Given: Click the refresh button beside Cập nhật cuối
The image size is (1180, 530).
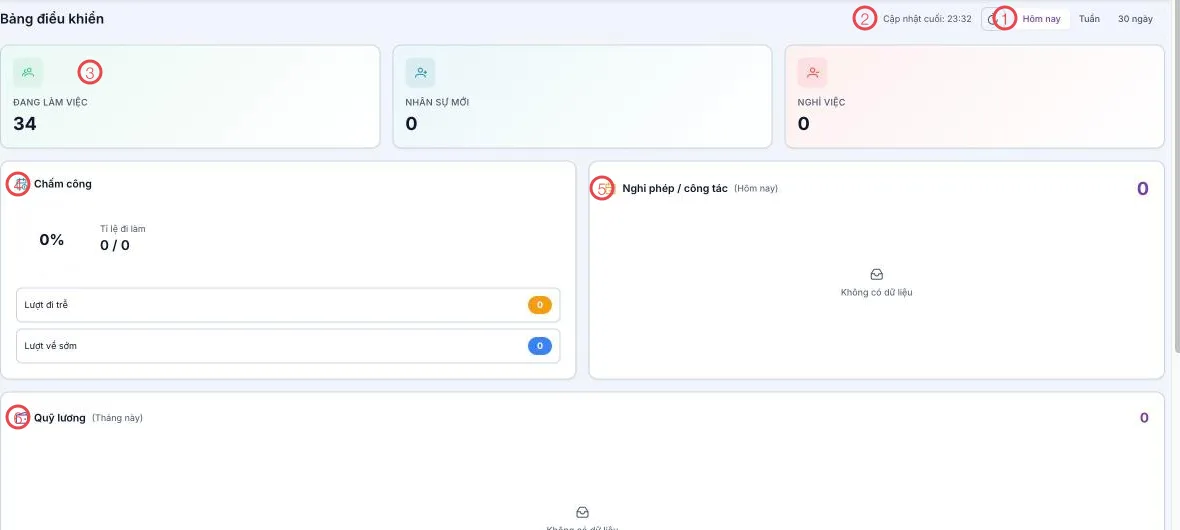Looking at the screenshot, I should 992,19.
